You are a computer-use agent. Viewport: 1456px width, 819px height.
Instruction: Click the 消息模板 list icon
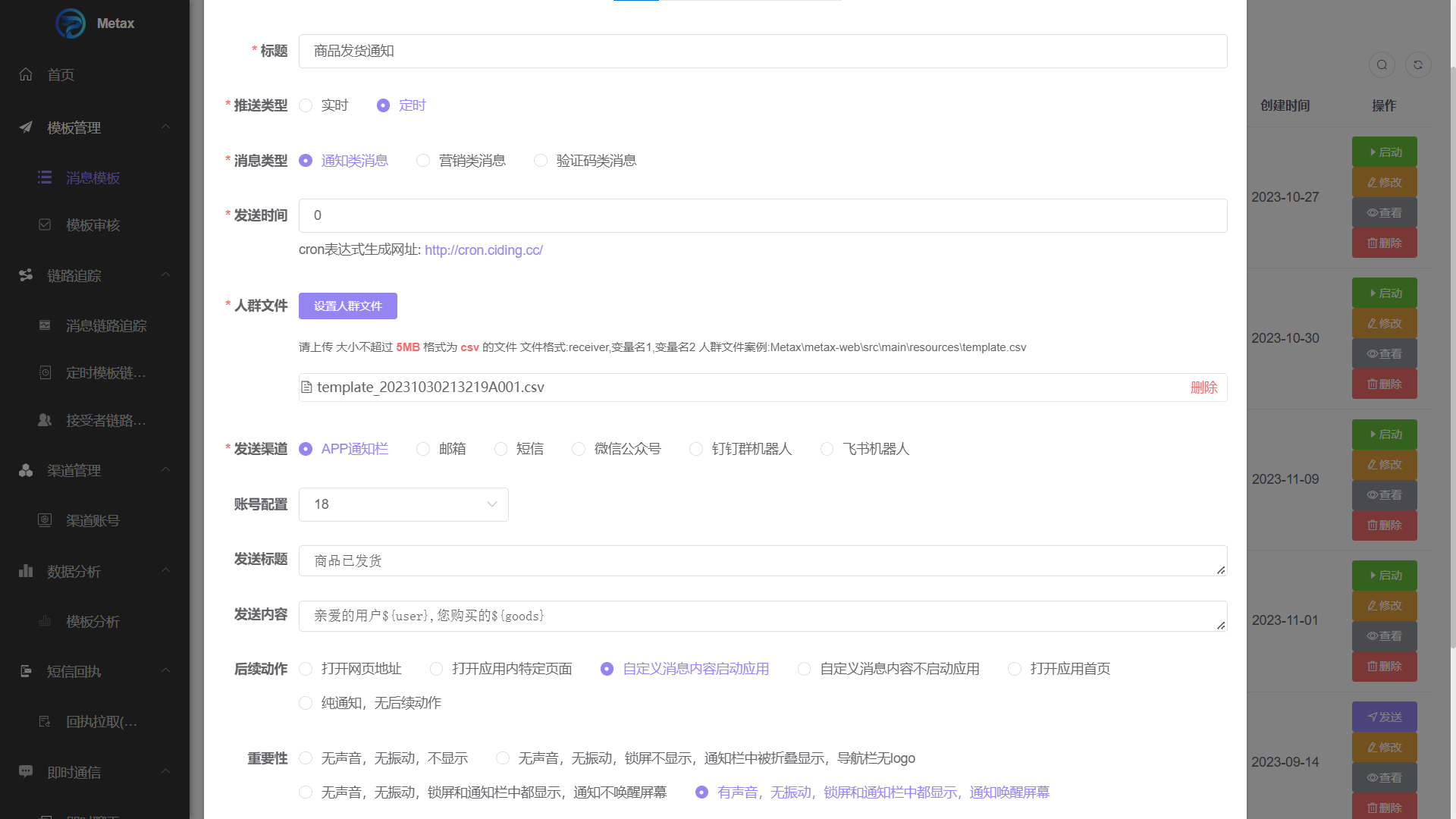45,177
